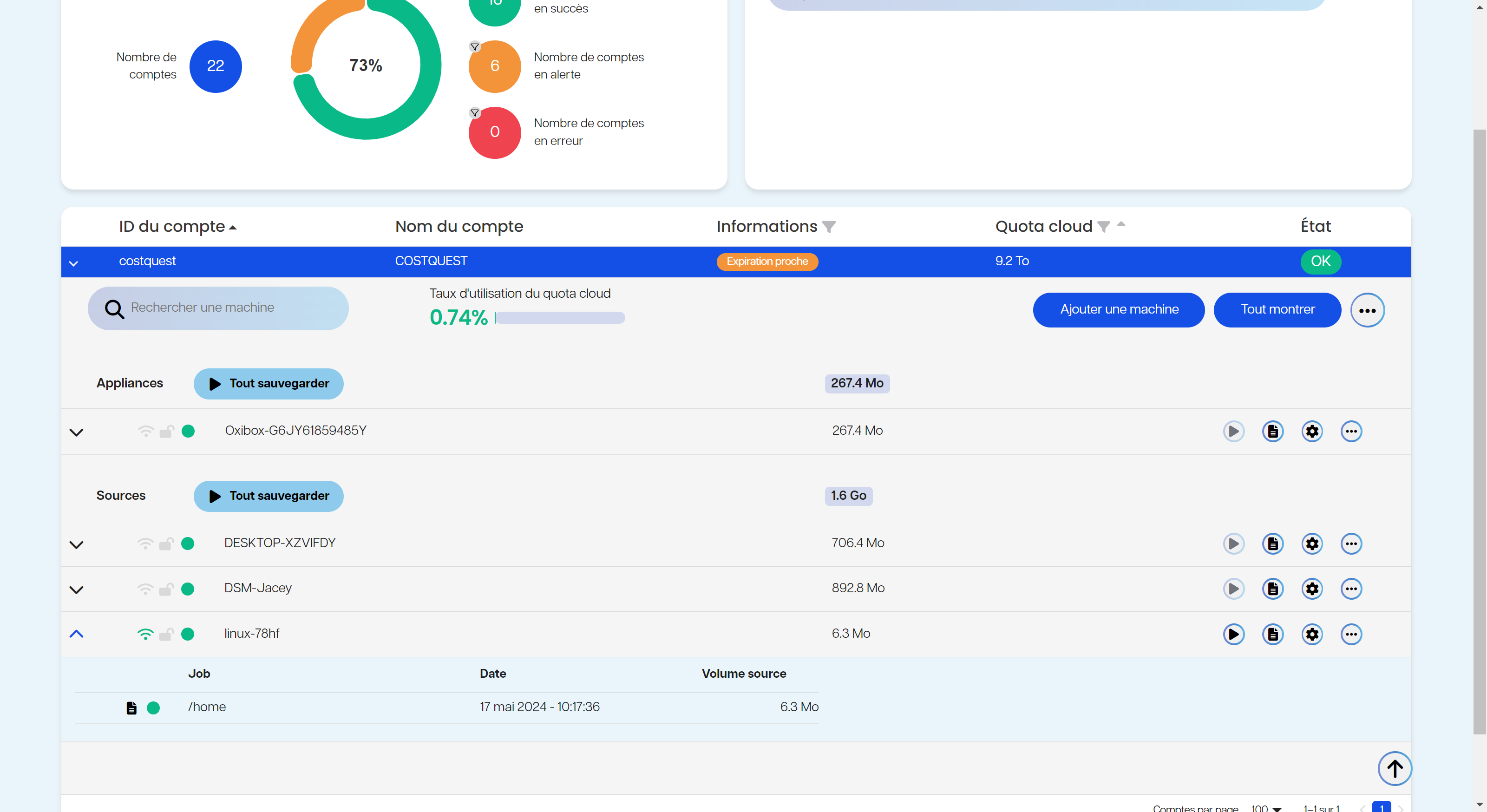Click the Nom du compte column header
Viewport: 1487px width, 812px height.
click(x=459, y=227)
